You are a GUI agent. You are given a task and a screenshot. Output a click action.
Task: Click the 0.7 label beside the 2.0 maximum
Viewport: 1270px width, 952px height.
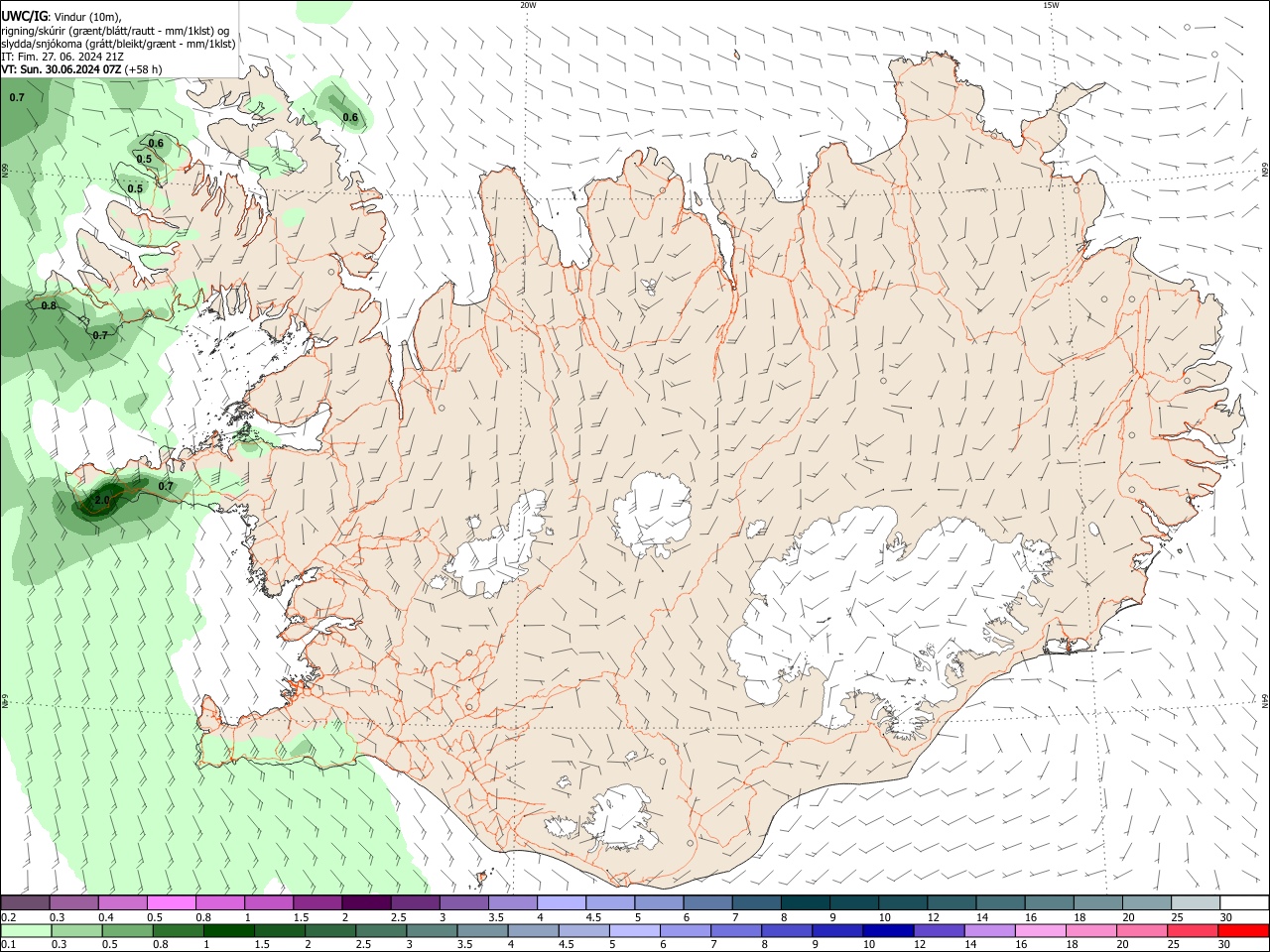tap(166, 486)
